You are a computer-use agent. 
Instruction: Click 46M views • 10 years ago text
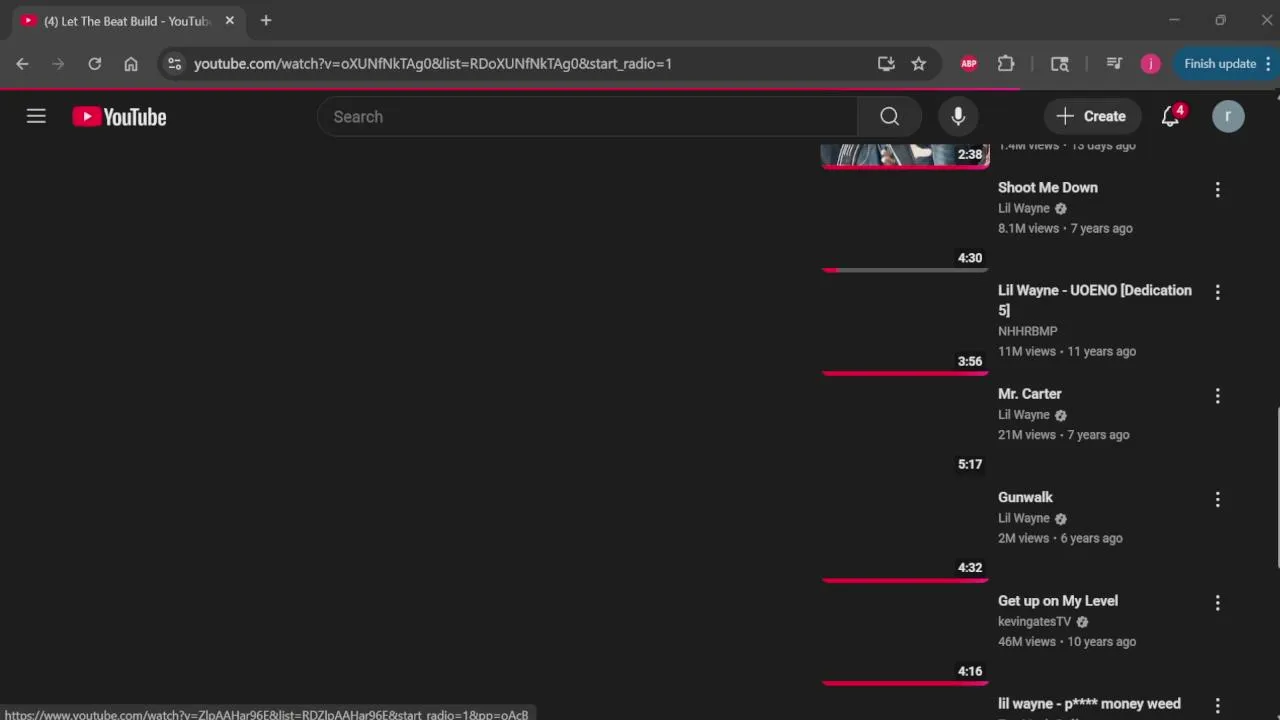(x=1067, y=642)
